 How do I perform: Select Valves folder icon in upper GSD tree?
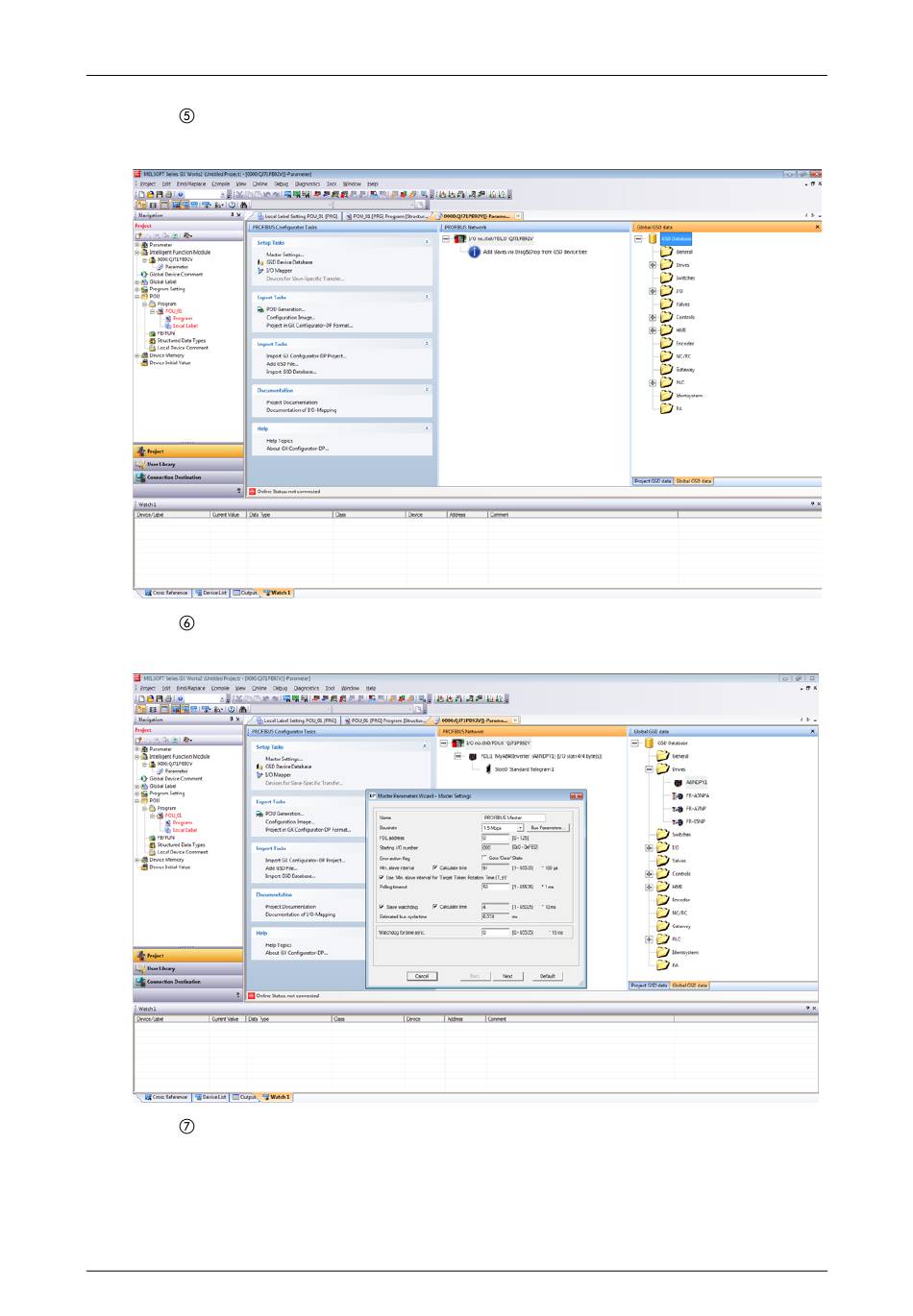click(666, 304)
